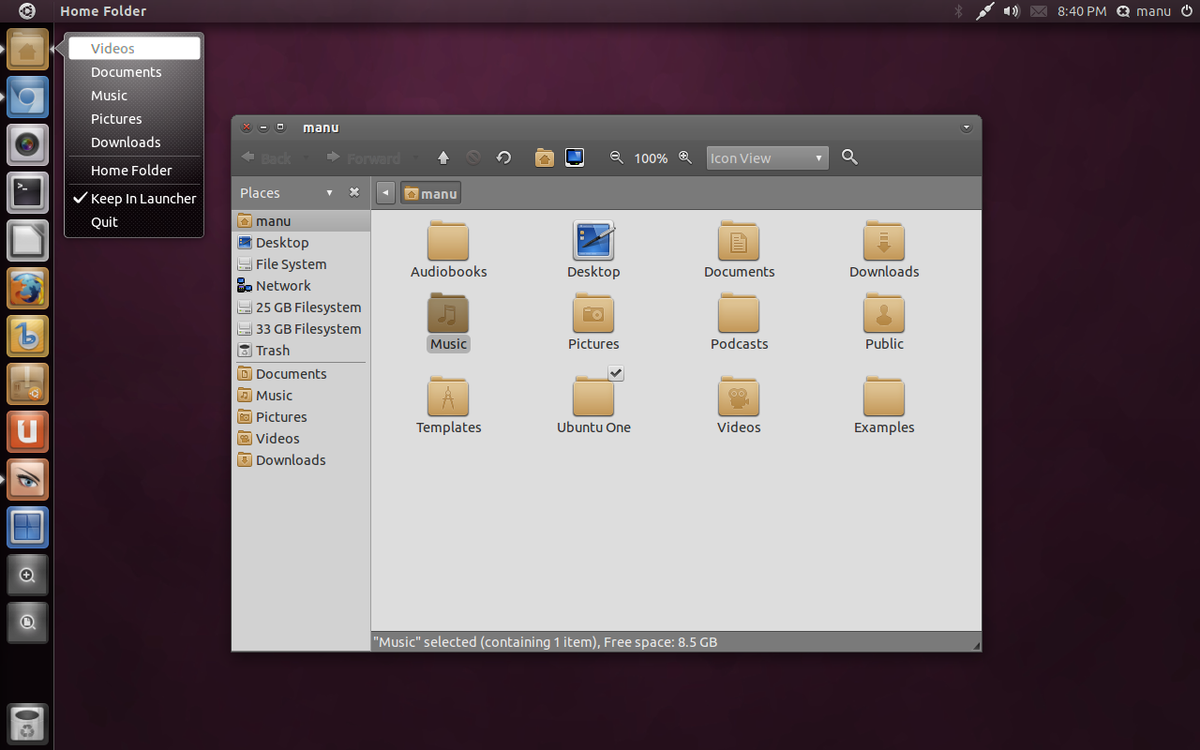Select the Home toolbar icon
The image size is (1200, 750).
click(544, 157)
